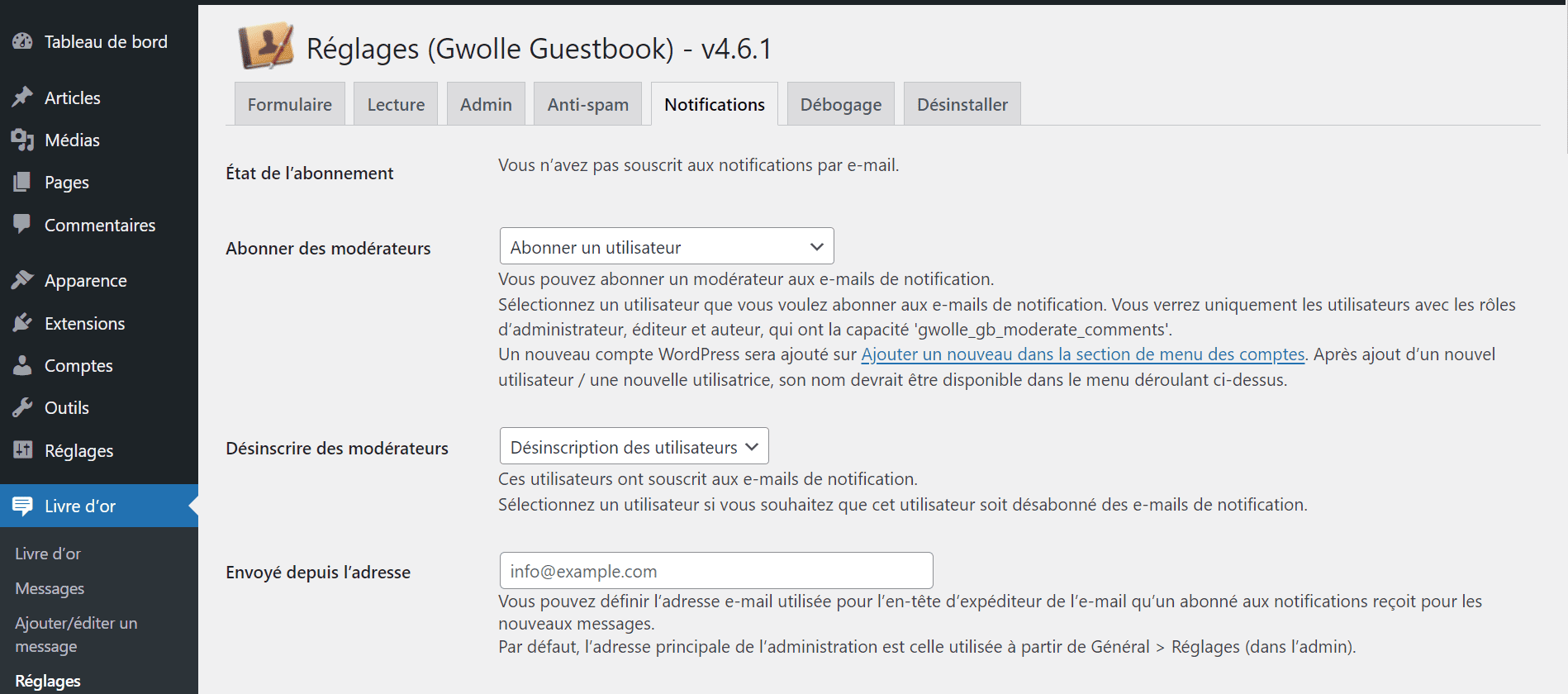Click the Outils wrench icon
The height and width of the screenshot is (694, 1568).
[x=22, y=407]
